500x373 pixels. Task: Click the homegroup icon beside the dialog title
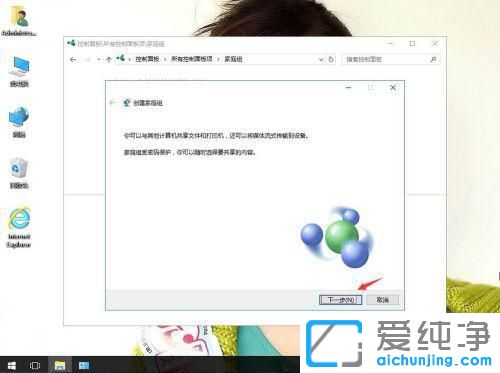click(x=127, y=103)
